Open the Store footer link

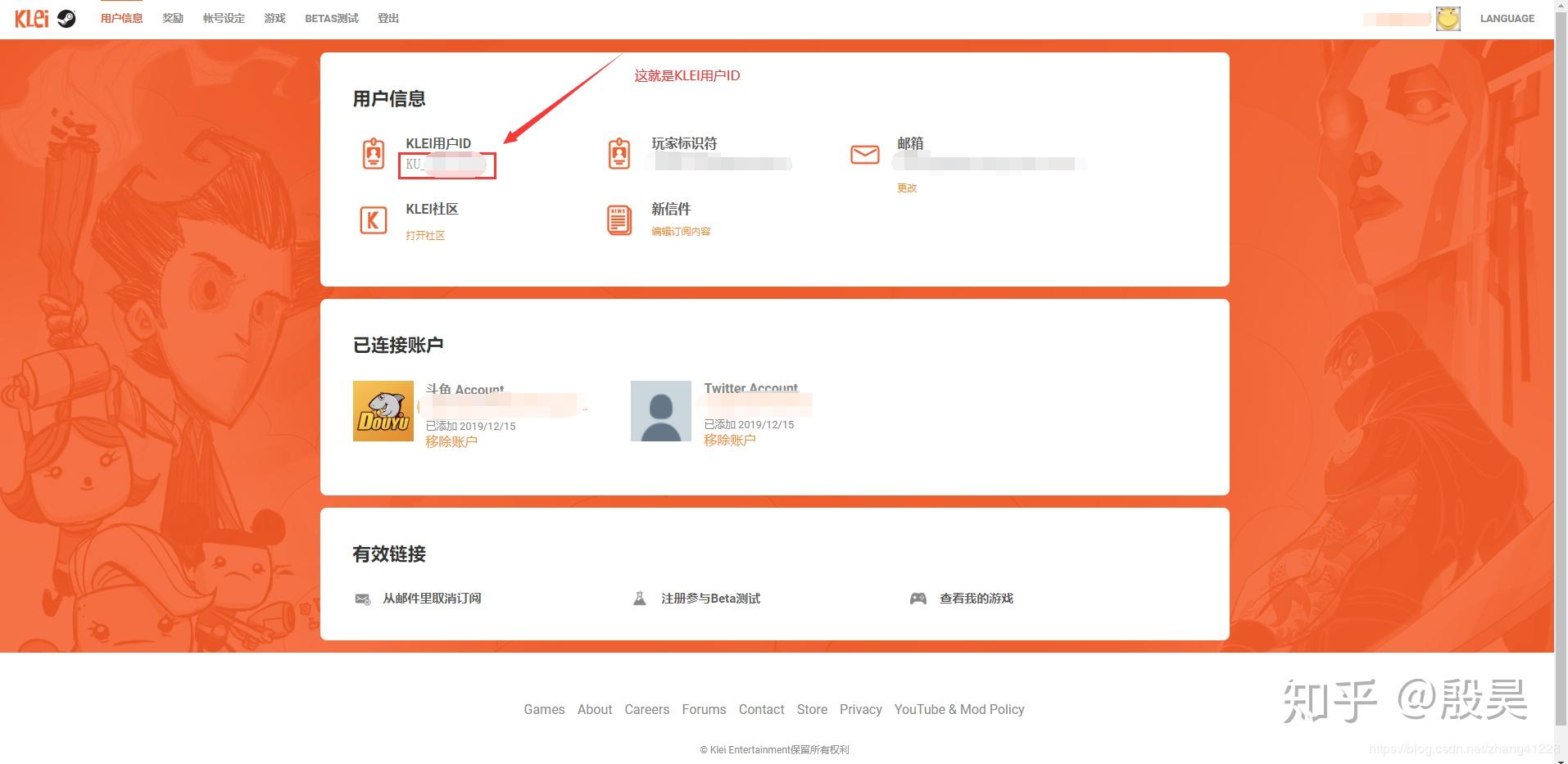[x=812, y=709]
